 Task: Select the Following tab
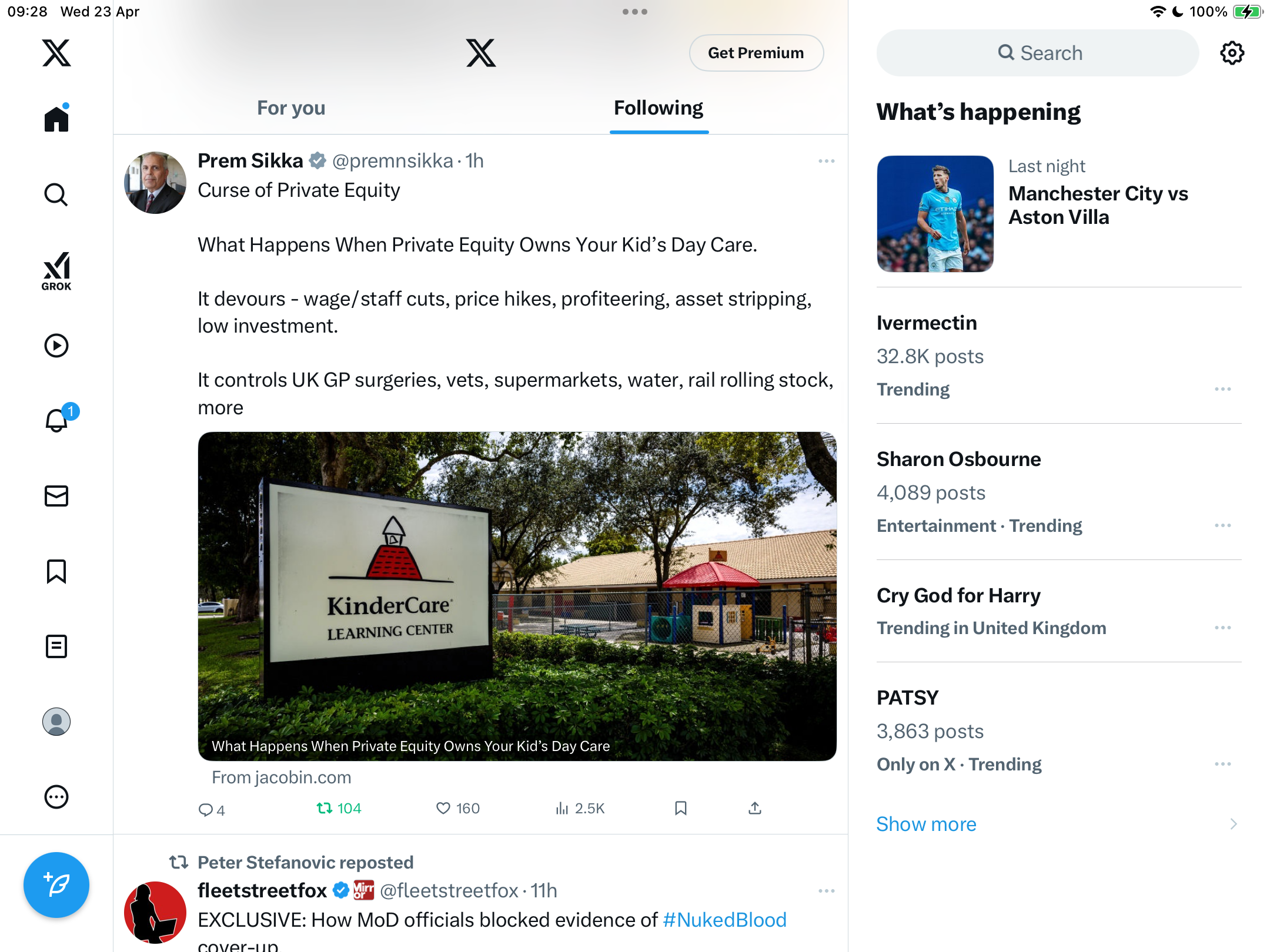659,108
